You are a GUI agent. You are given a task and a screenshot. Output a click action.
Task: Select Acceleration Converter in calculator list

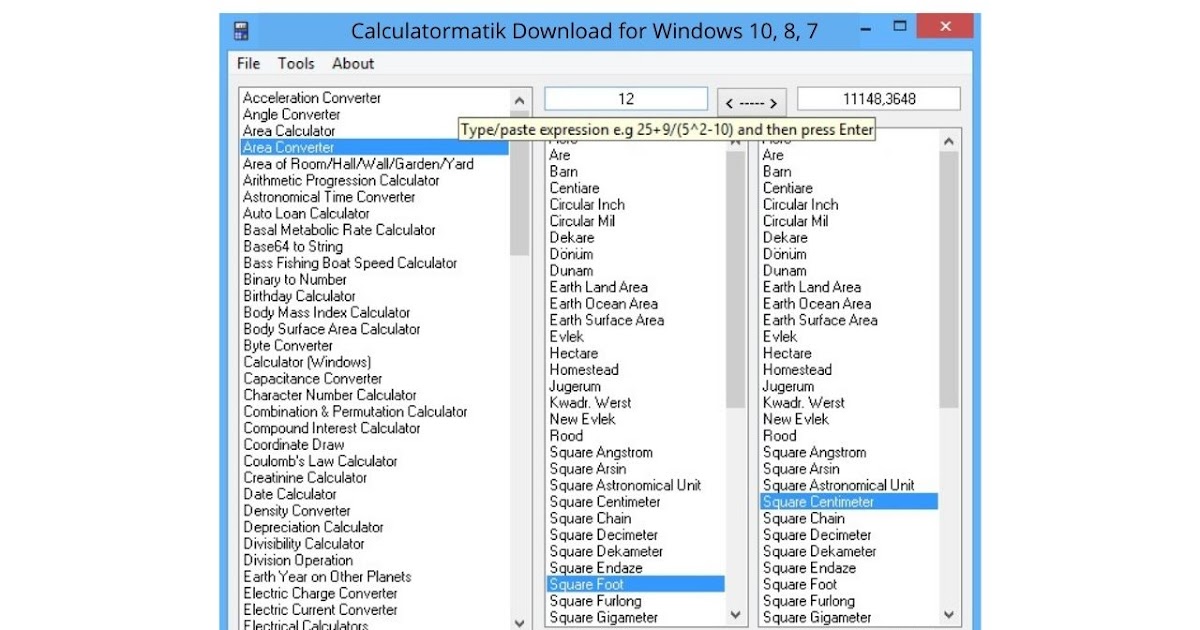(312, 98)
